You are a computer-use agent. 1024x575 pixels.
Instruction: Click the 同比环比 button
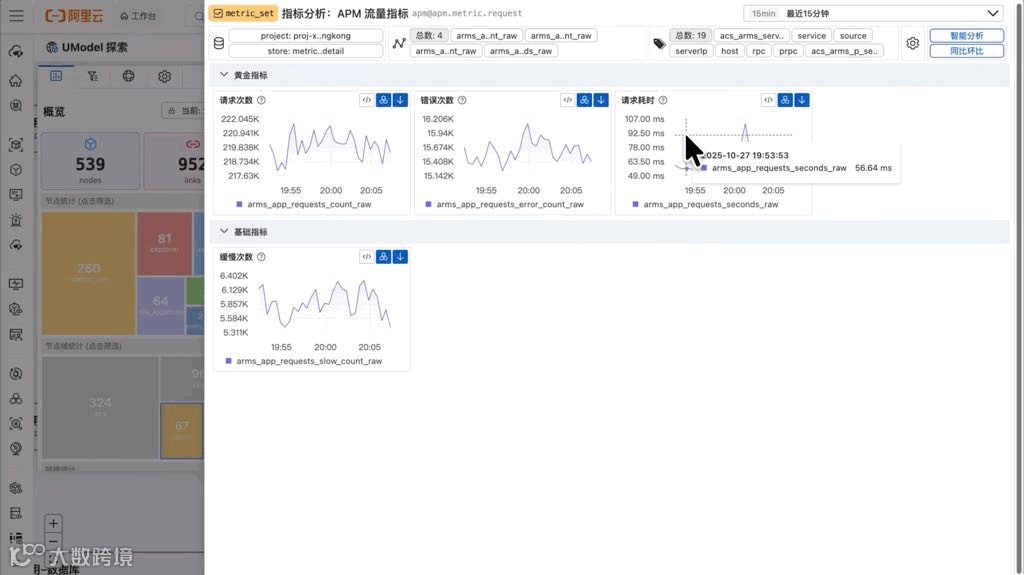click(x=967, y=51)
